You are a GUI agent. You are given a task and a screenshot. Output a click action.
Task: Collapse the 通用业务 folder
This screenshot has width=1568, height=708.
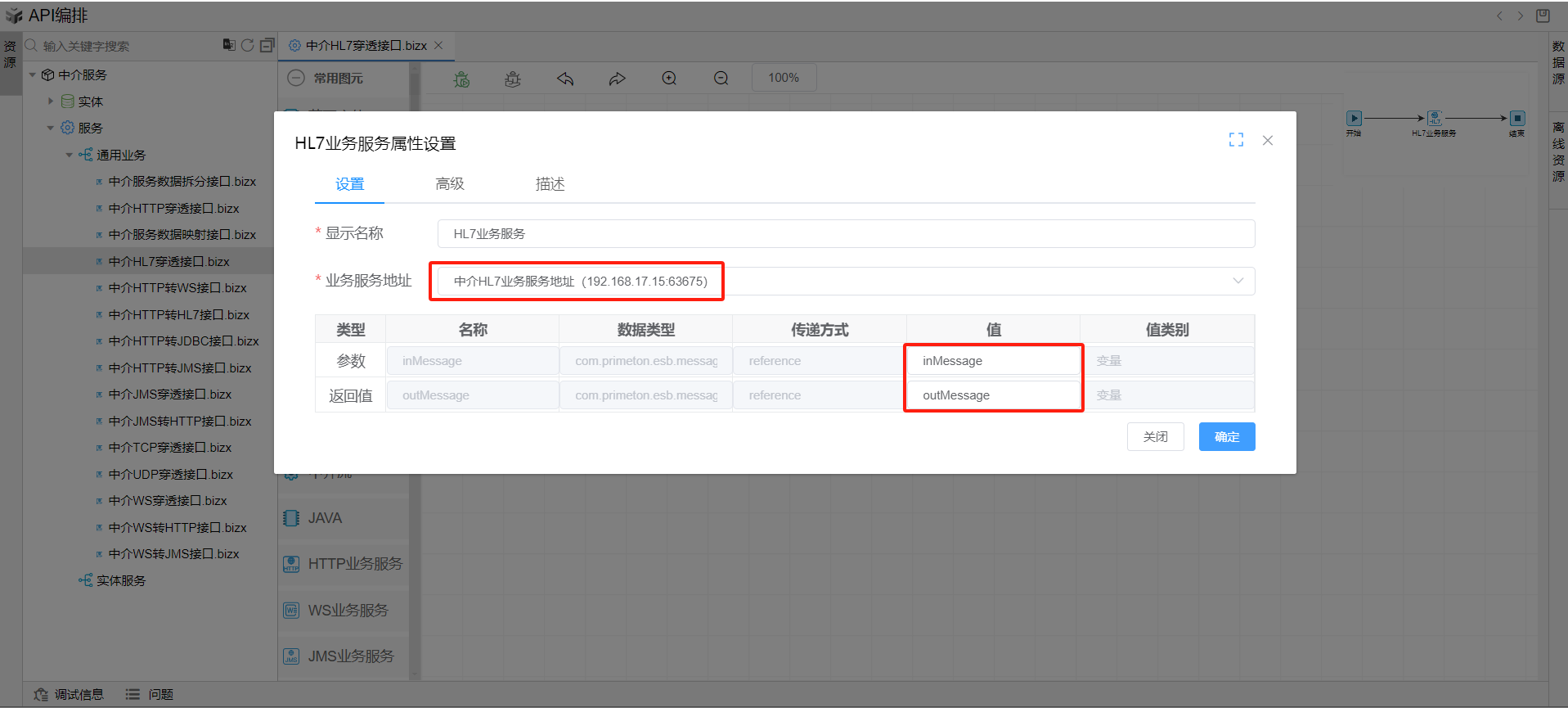pyautogui.click(x=70, y=155)
